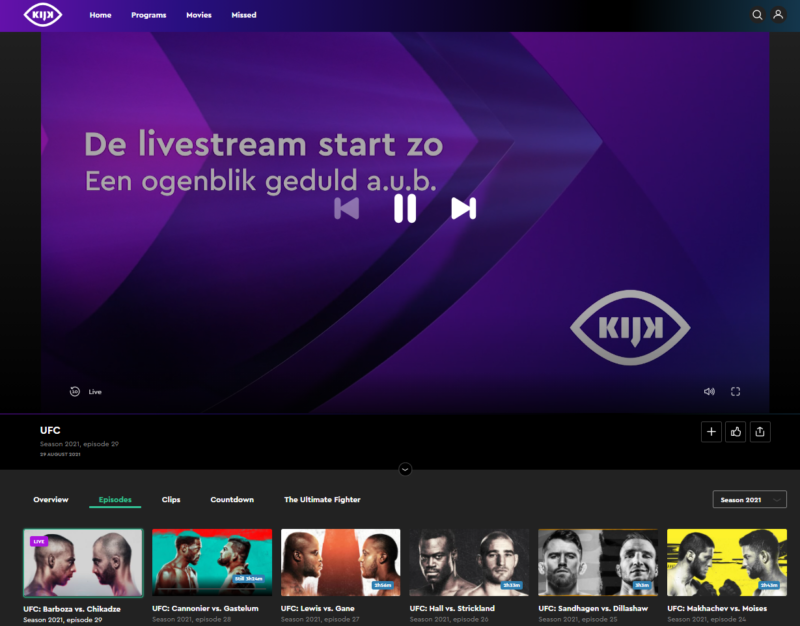This screenshot has height=626, width=800.
Task: Open the UFC: Lewis vs. Gane episode thumbnail
Action: point(340,562)
